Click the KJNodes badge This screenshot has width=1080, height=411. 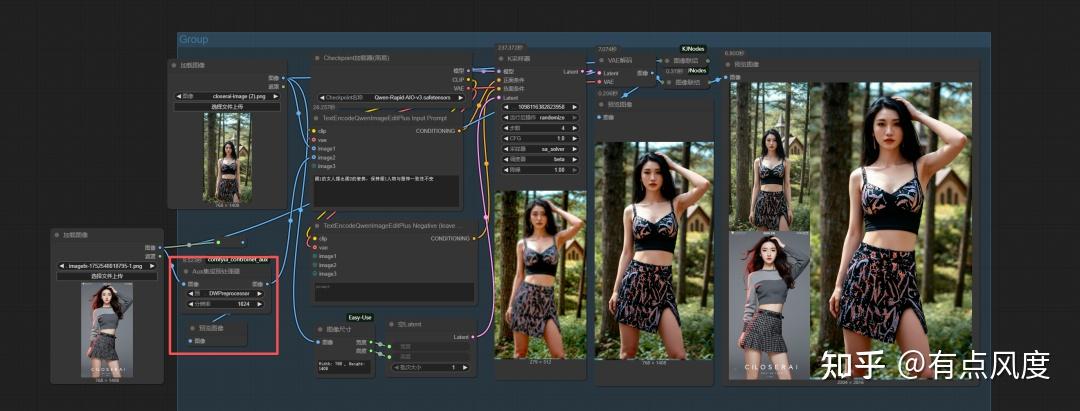(693, 48)
